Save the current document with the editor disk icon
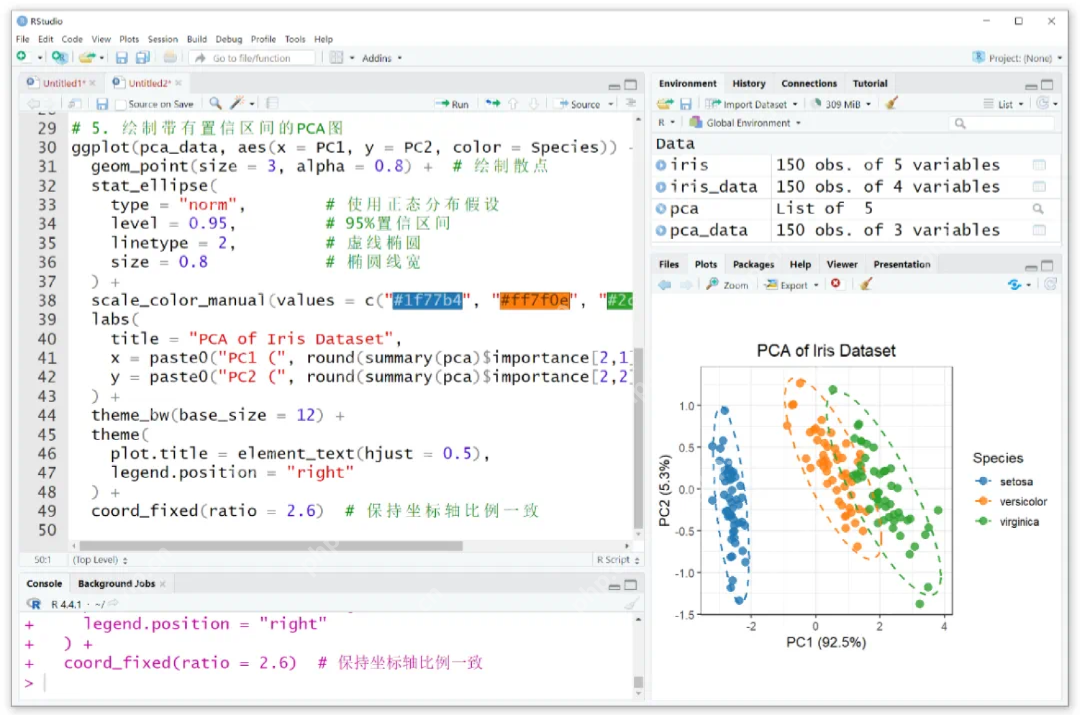1080x715 pixels. coord(102,104)
